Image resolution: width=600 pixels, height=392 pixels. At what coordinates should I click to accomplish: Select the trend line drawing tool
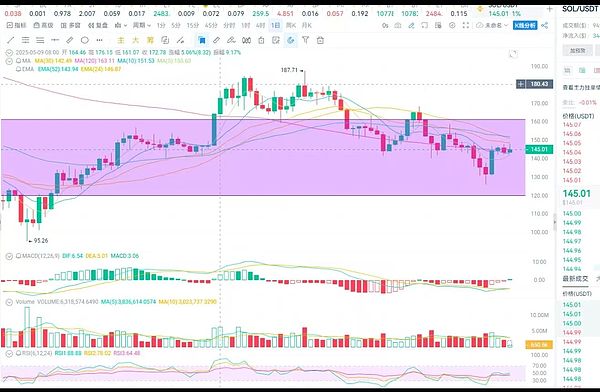tap(11, 40)
